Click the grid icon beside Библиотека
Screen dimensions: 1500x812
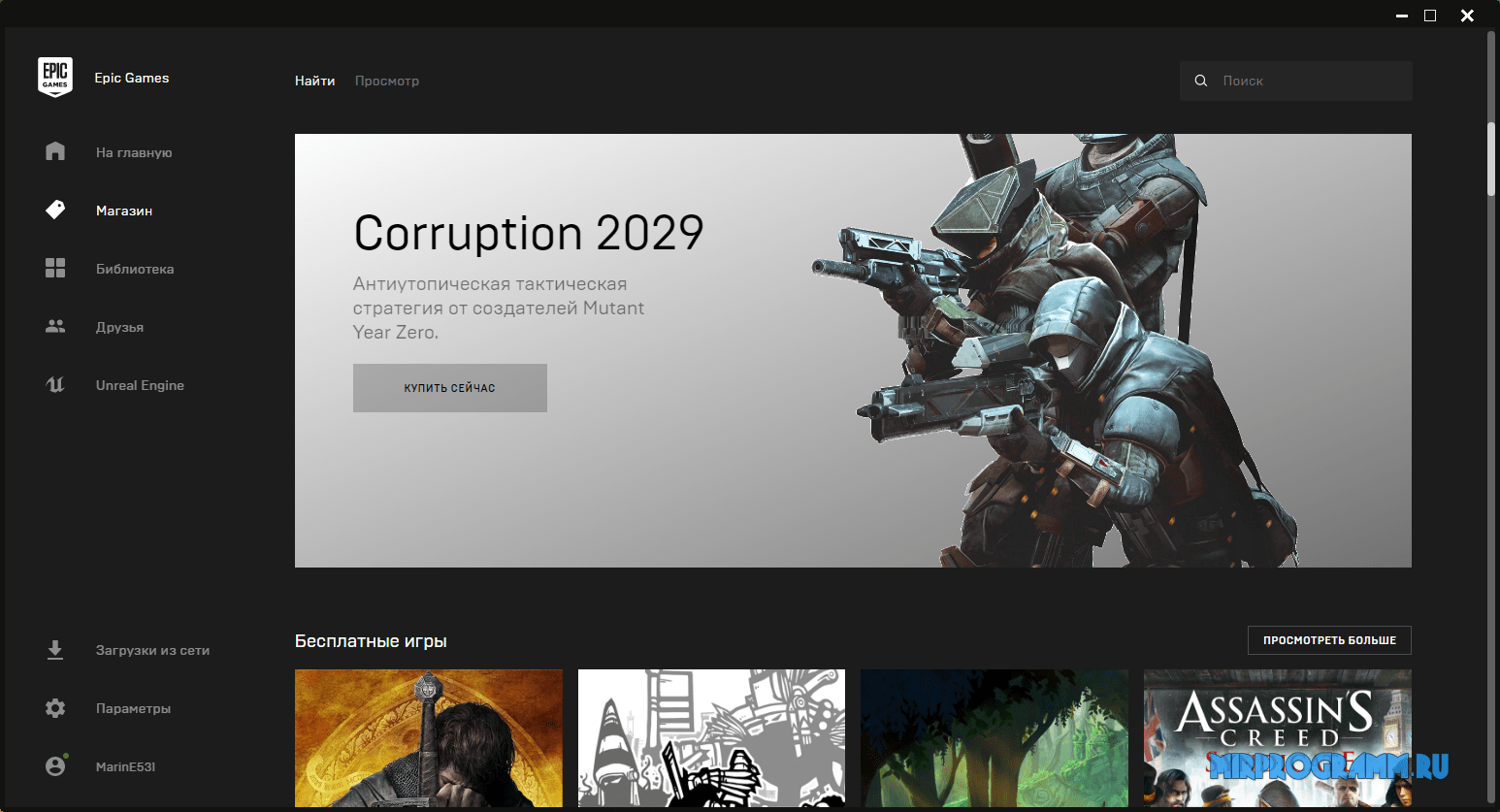pos(55,268)
